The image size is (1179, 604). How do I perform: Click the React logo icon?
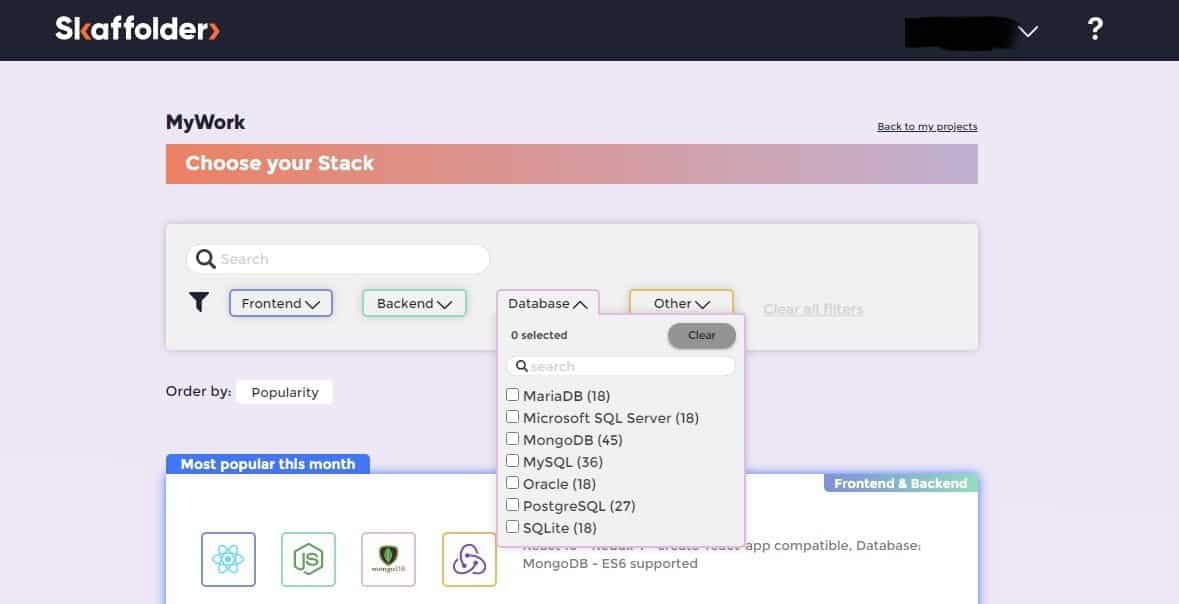[228, 559]
